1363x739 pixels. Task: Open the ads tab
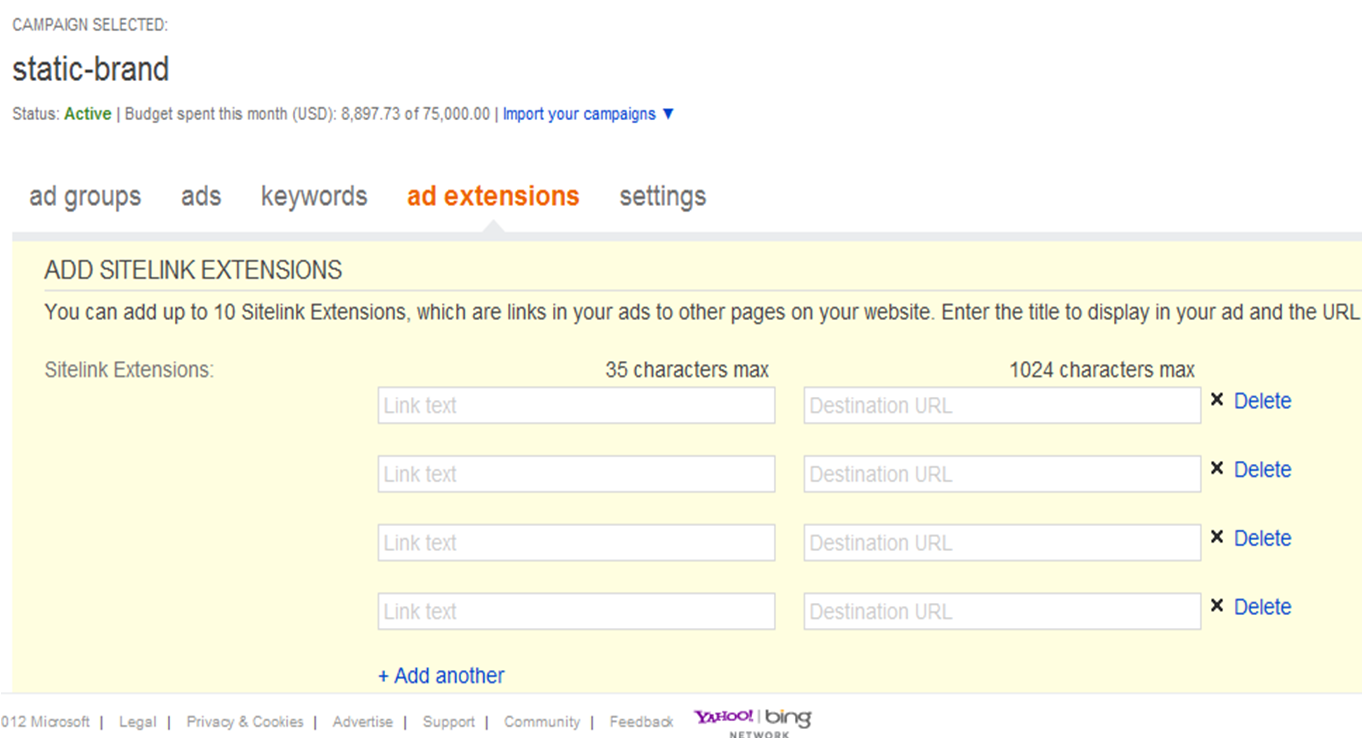pos(201,197)
